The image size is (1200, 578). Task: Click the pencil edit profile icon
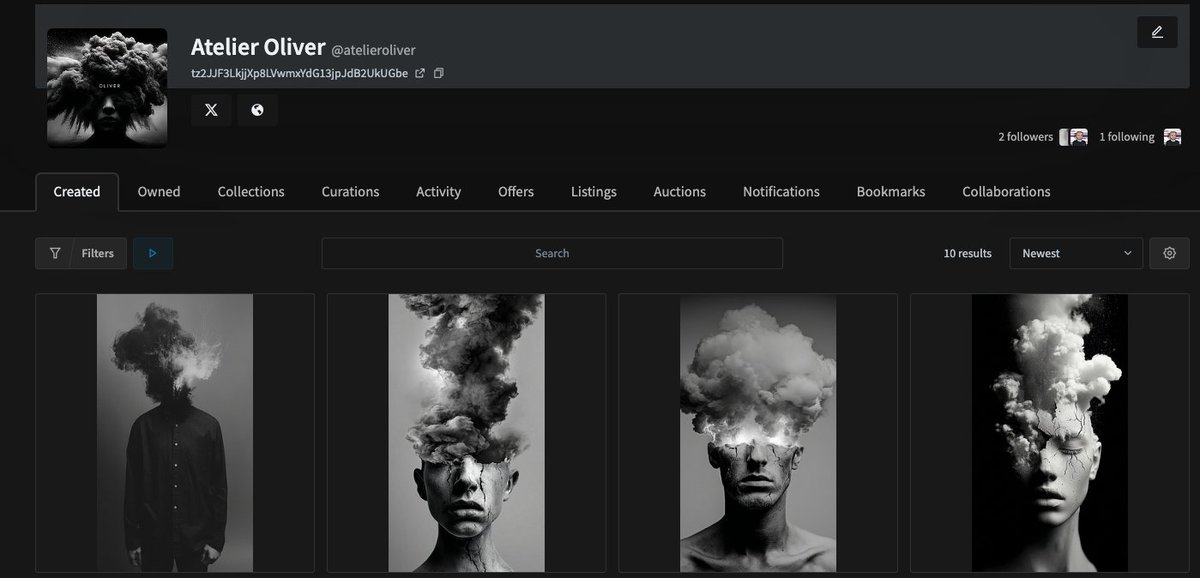[1157, 32]
